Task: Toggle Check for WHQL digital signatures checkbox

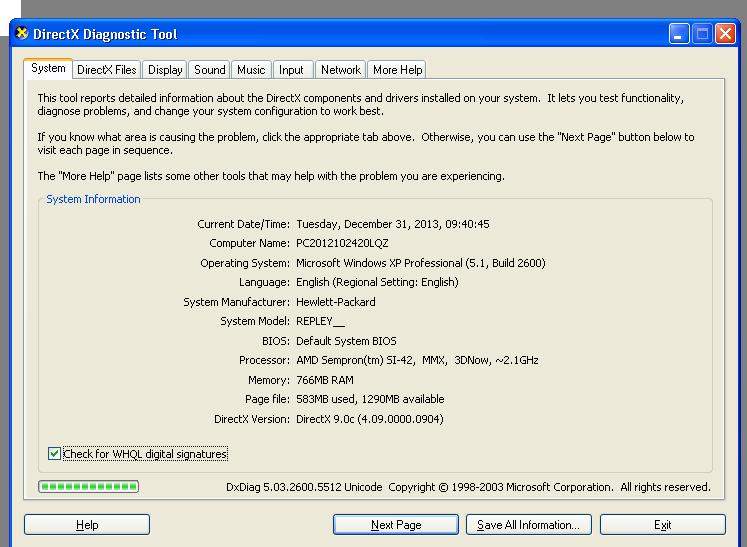Action: point(54,454)
